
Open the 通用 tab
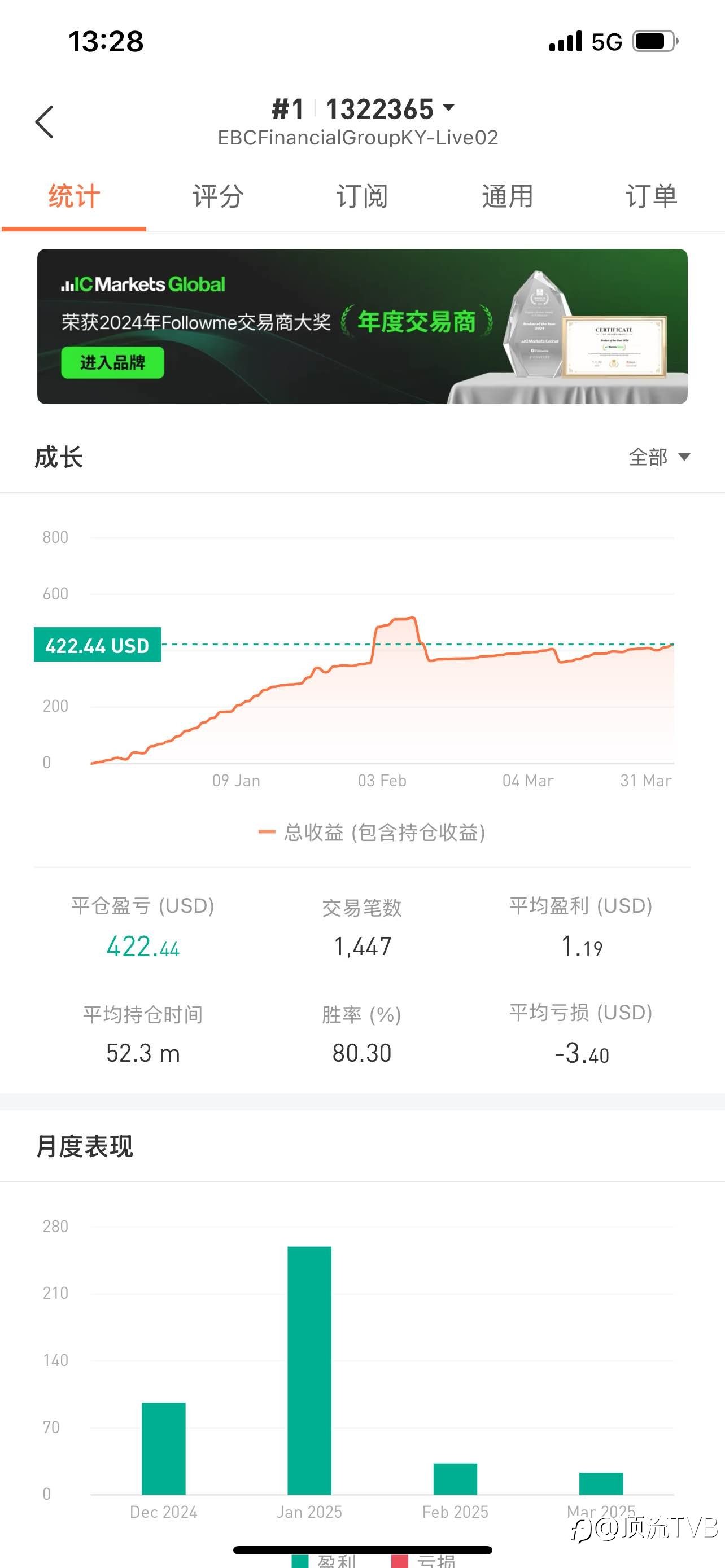507,196
